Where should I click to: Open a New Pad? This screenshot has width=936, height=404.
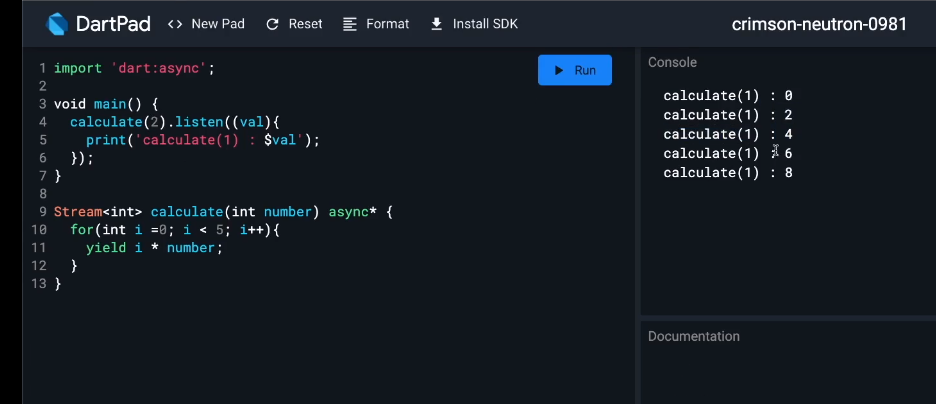[206, 24]
